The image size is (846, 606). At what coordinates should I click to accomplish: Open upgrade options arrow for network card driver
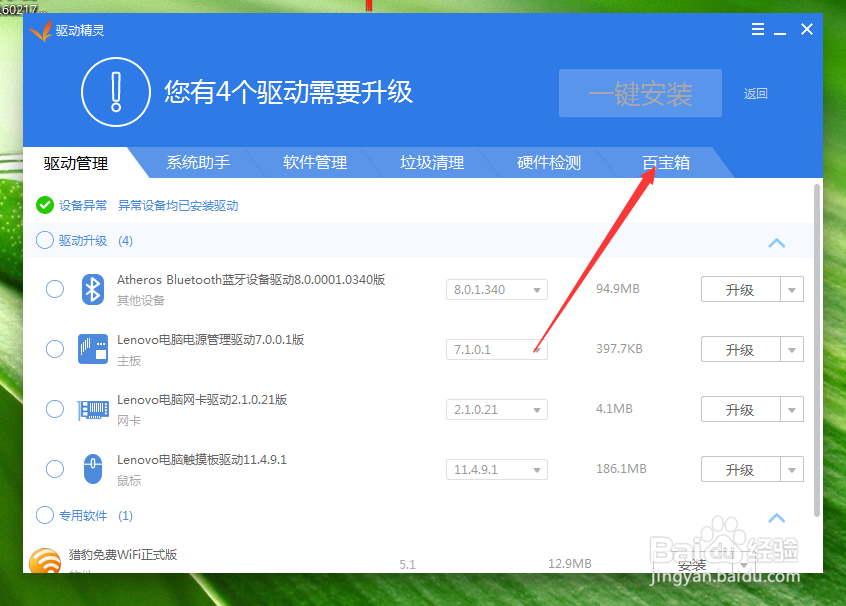792,410
